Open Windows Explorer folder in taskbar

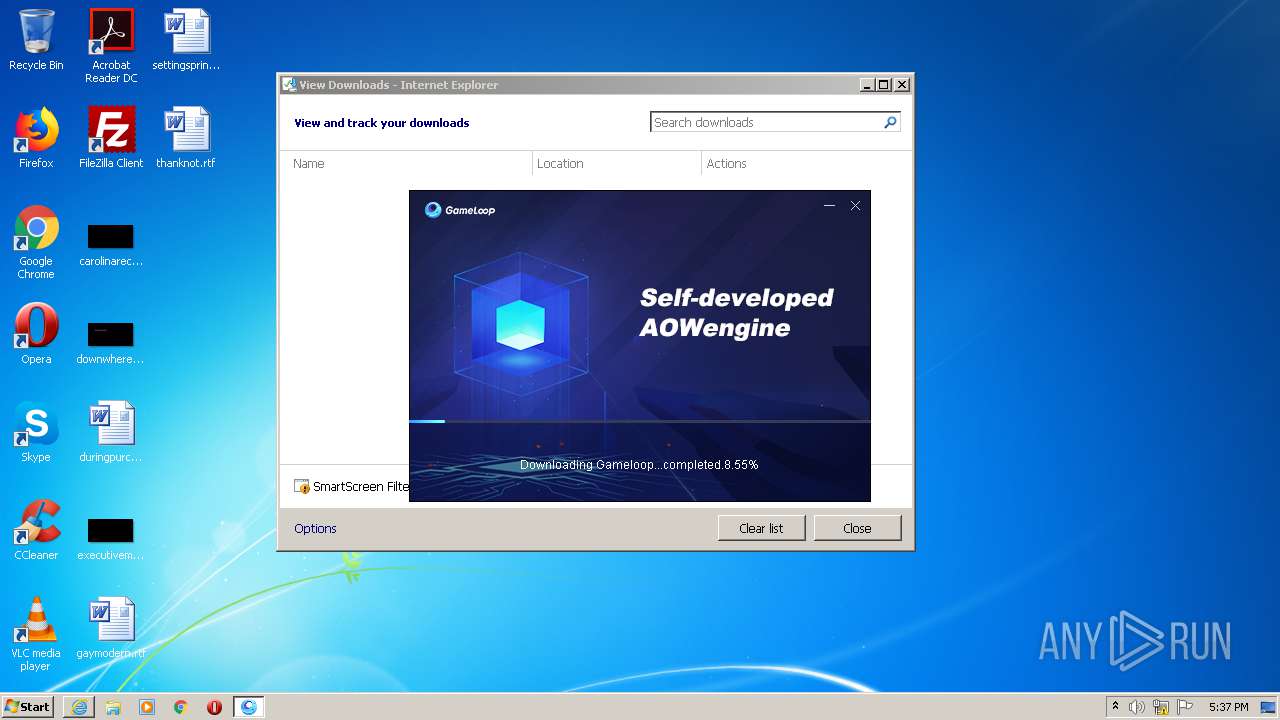(113, 707)
